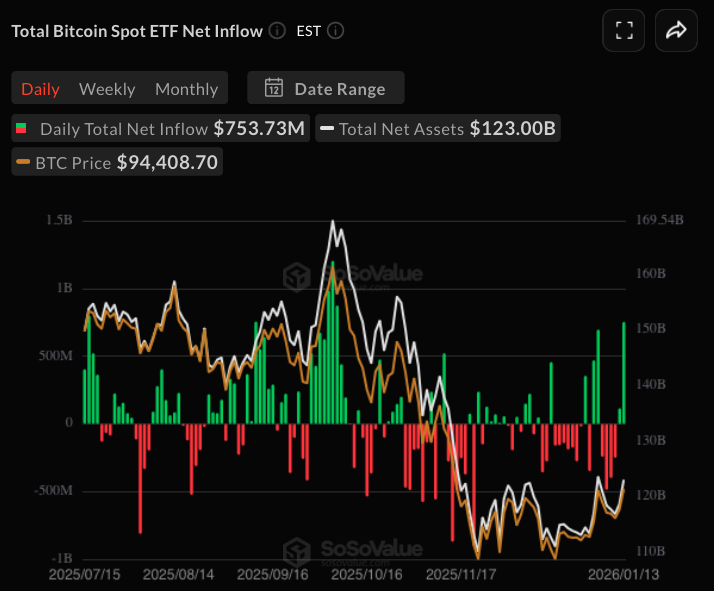Viewport: 714px width, 591px height.
Task: Click the chart title Total Bitcoin Spot ETF Net Inflow
Action: pyautogui.click(x=137, y=31)
